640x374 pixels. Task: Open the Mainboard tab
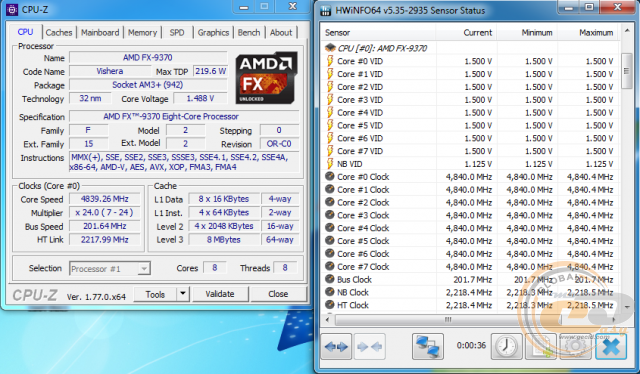(x=100, y=33)
